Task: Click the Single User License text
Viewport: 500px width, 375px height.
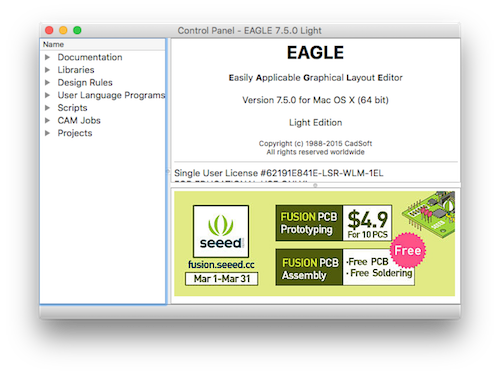Action: [279, 173]
